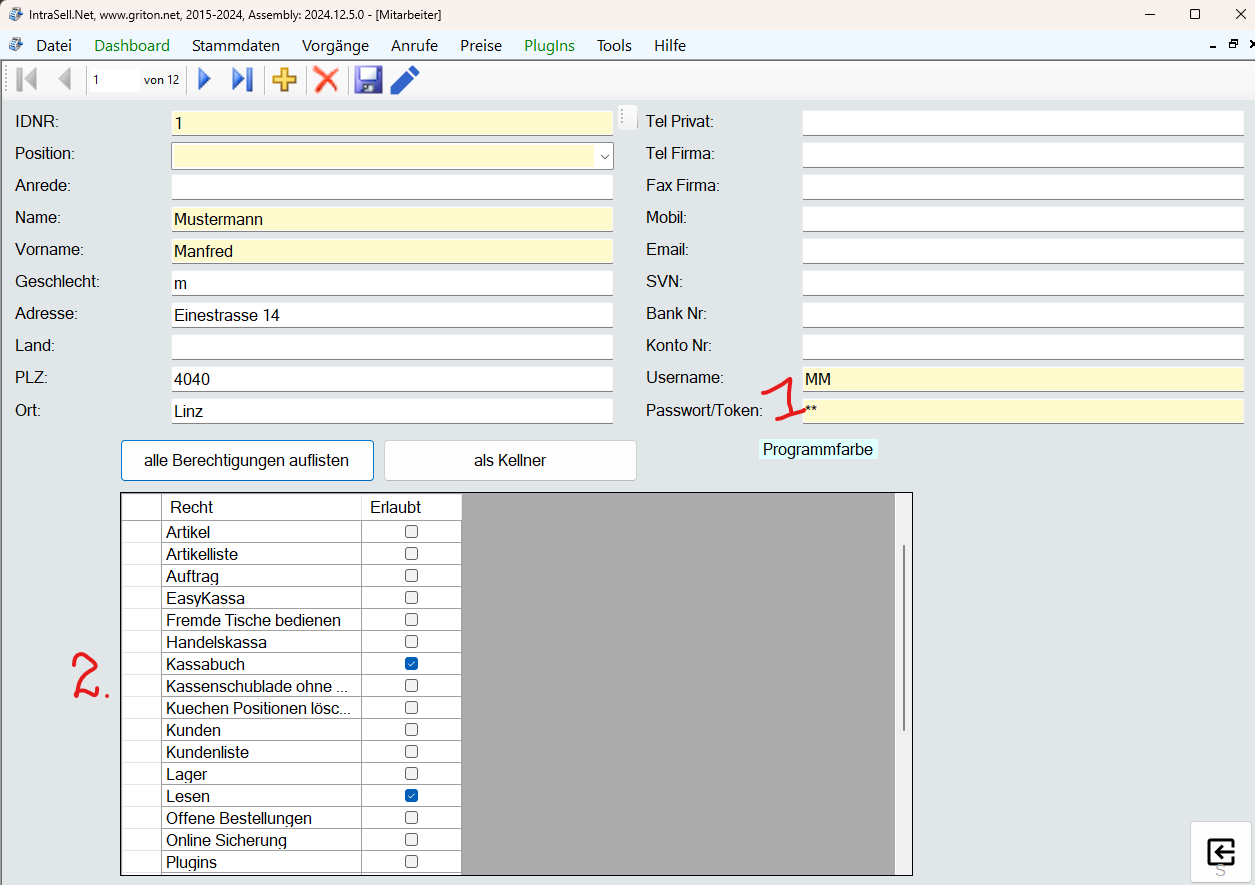Open the Anrufe menu
Screen dimensions: 1255x885
[415, 45]
